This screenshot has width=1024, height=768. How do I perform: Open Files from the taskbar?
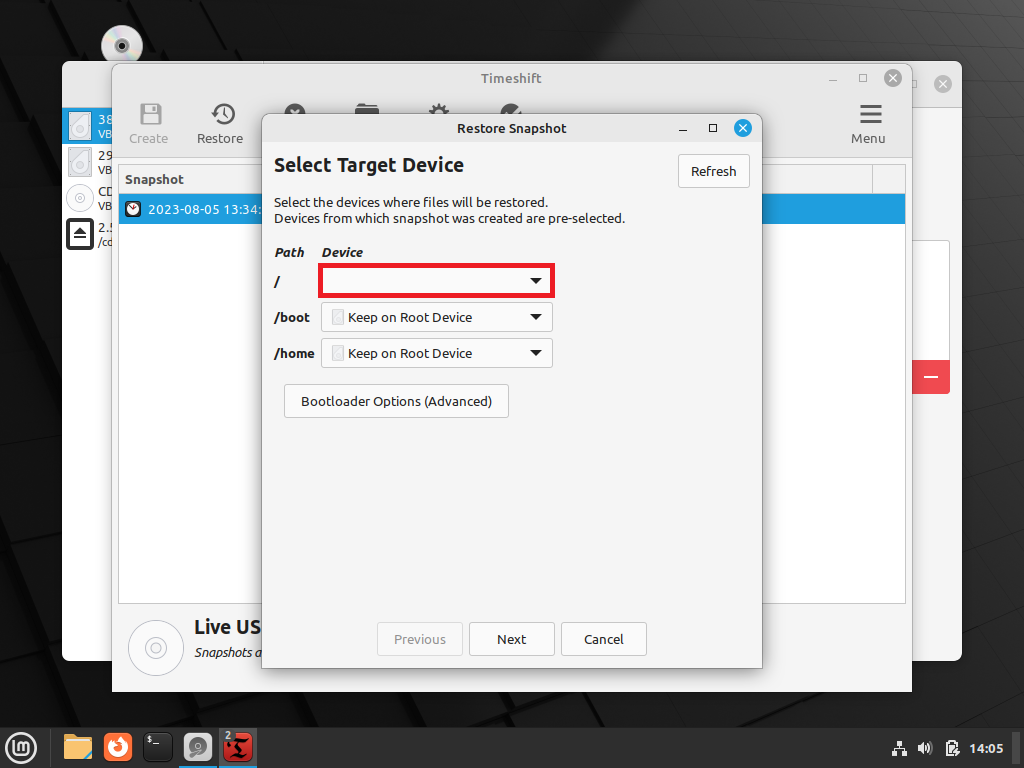[x=78, y=747]
